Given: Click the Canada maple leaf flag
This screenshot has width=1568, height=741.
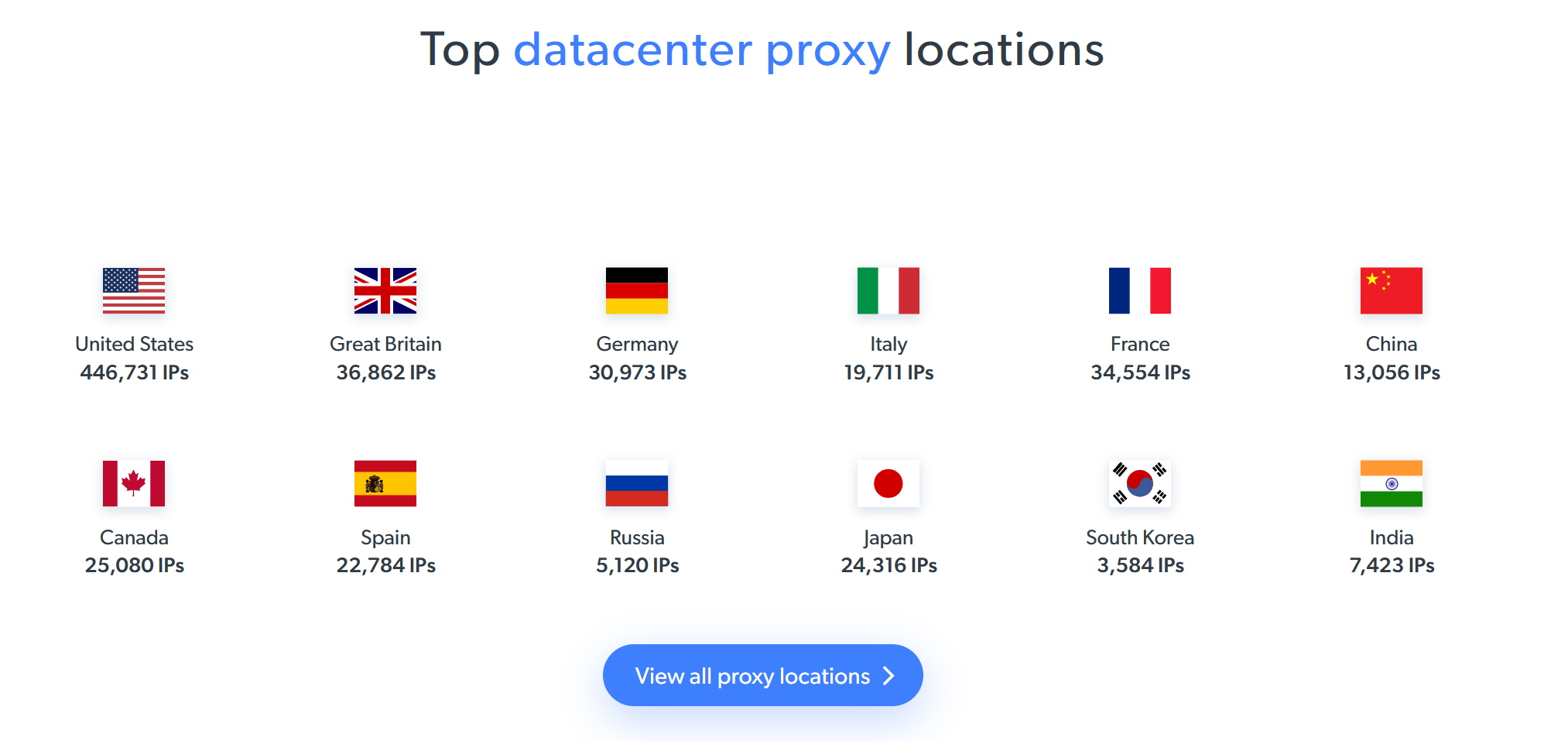Looking at the screenshot, I should point(134,483).
